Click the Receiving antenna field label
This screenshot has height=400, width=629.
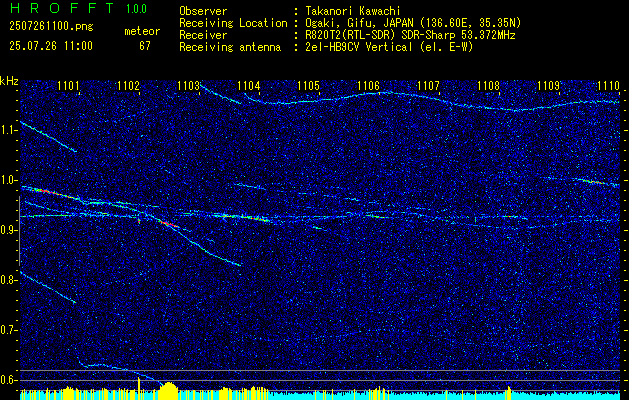230,47
